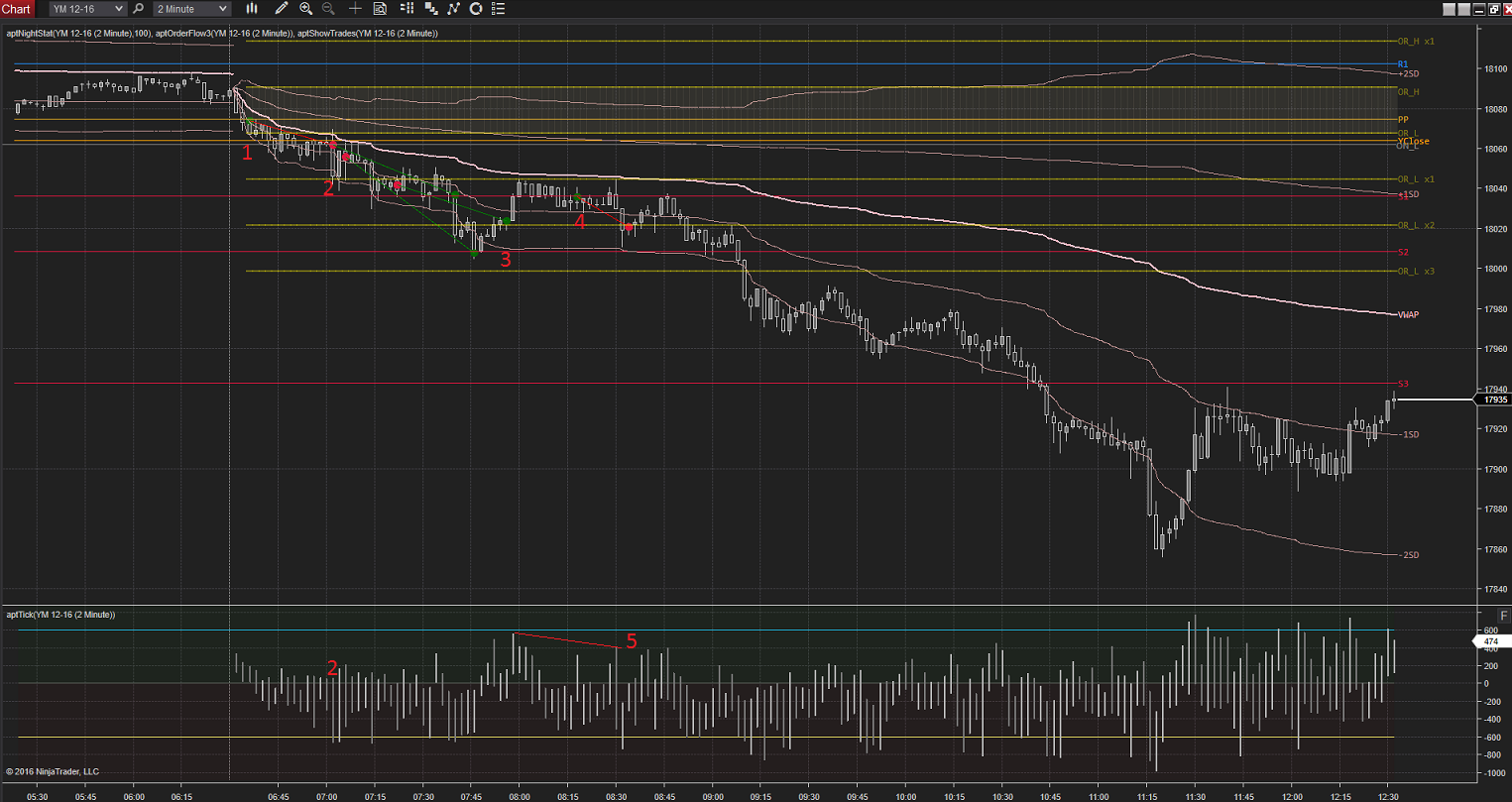1512x802 pixels.
Task: Click the 18100 price axis label
Action: [x=1496, y=68]
